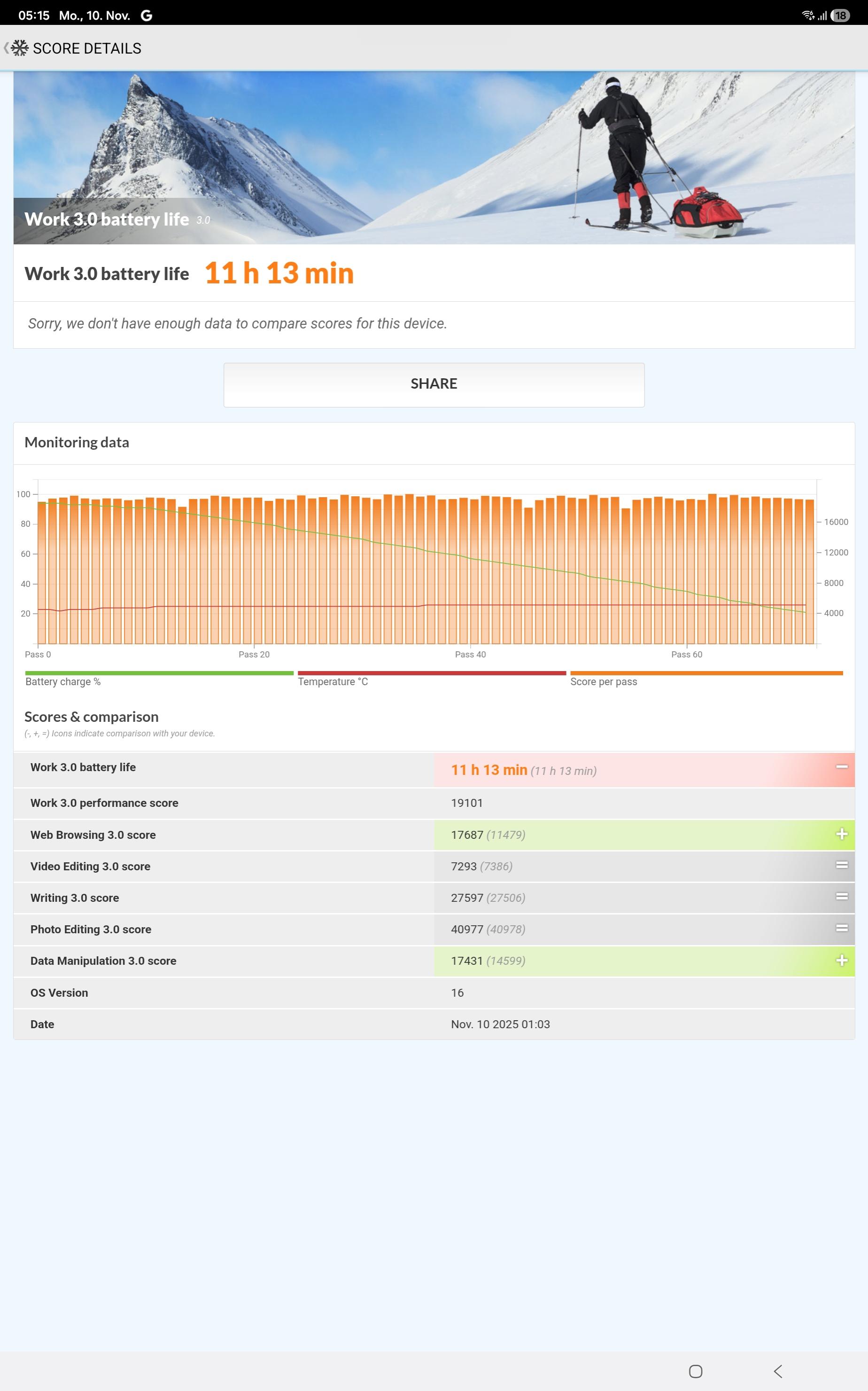The height and width of the screenshot is (1391, 868).
Task: Tap the battery indicator in status bar
Action: [840, 16]
